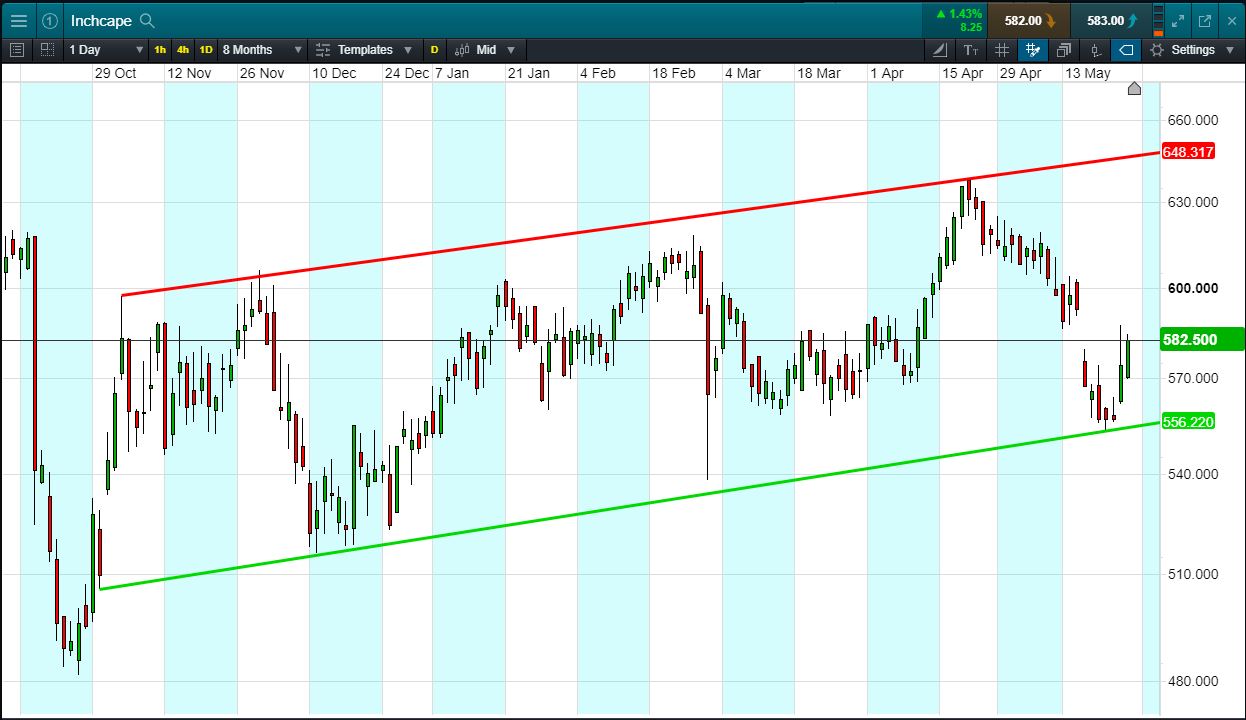The width and height of the screenshot is (1246, 720).
Task: Click the sell price 582.00 button
Action: click(x=1029, y=20)
